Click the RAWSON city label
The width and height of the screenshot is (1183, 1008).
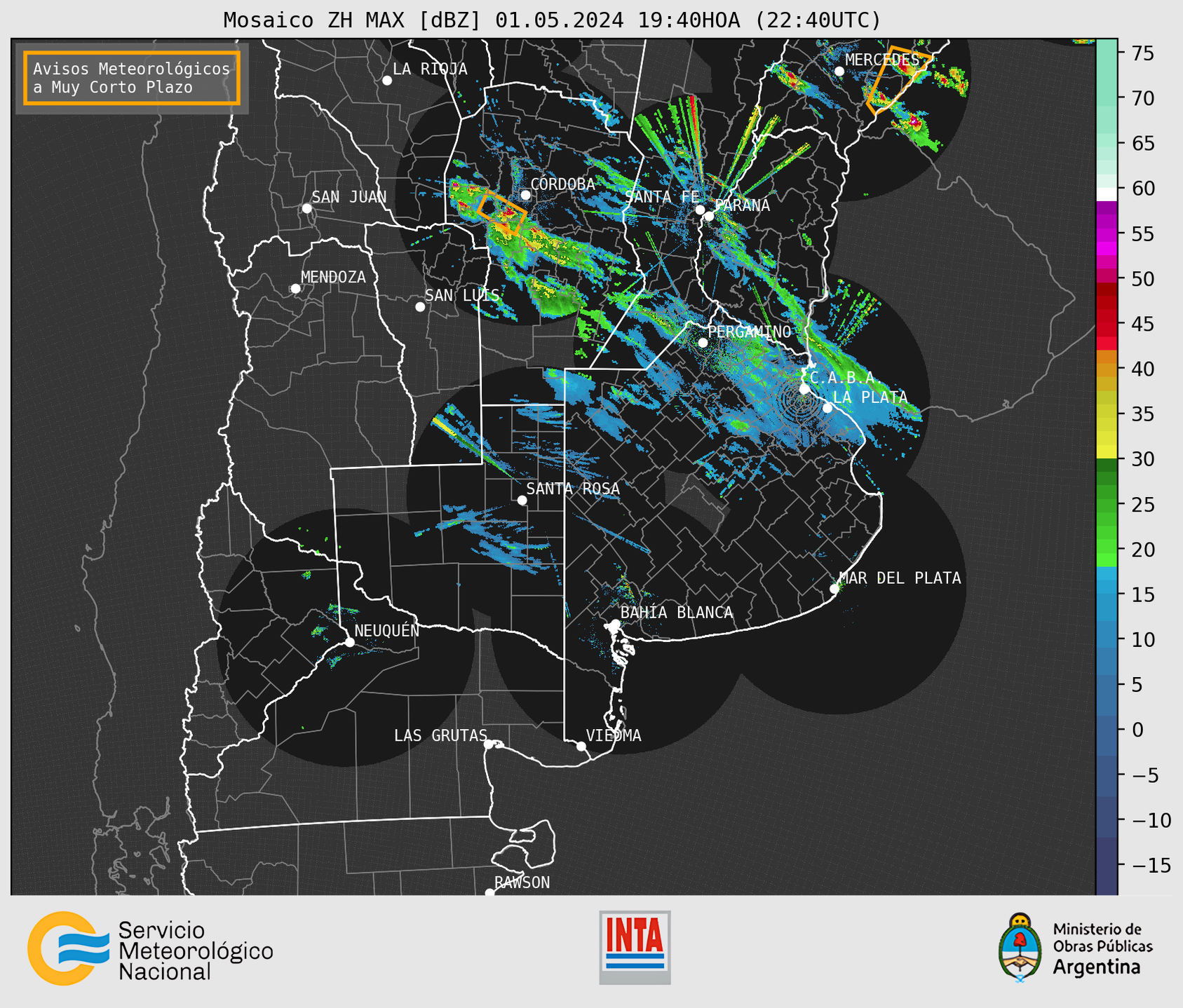522,883
